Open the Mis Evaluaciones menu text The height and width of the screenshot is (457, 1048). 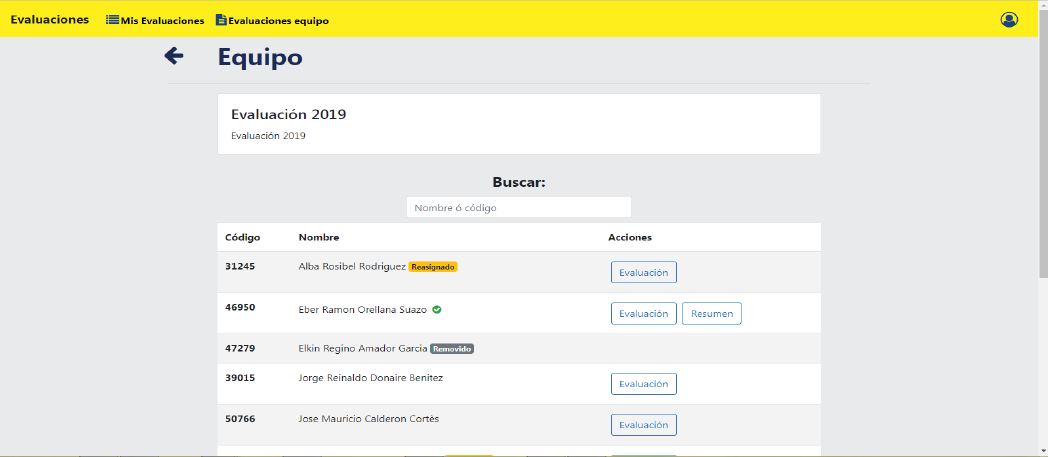coord(163,21)
